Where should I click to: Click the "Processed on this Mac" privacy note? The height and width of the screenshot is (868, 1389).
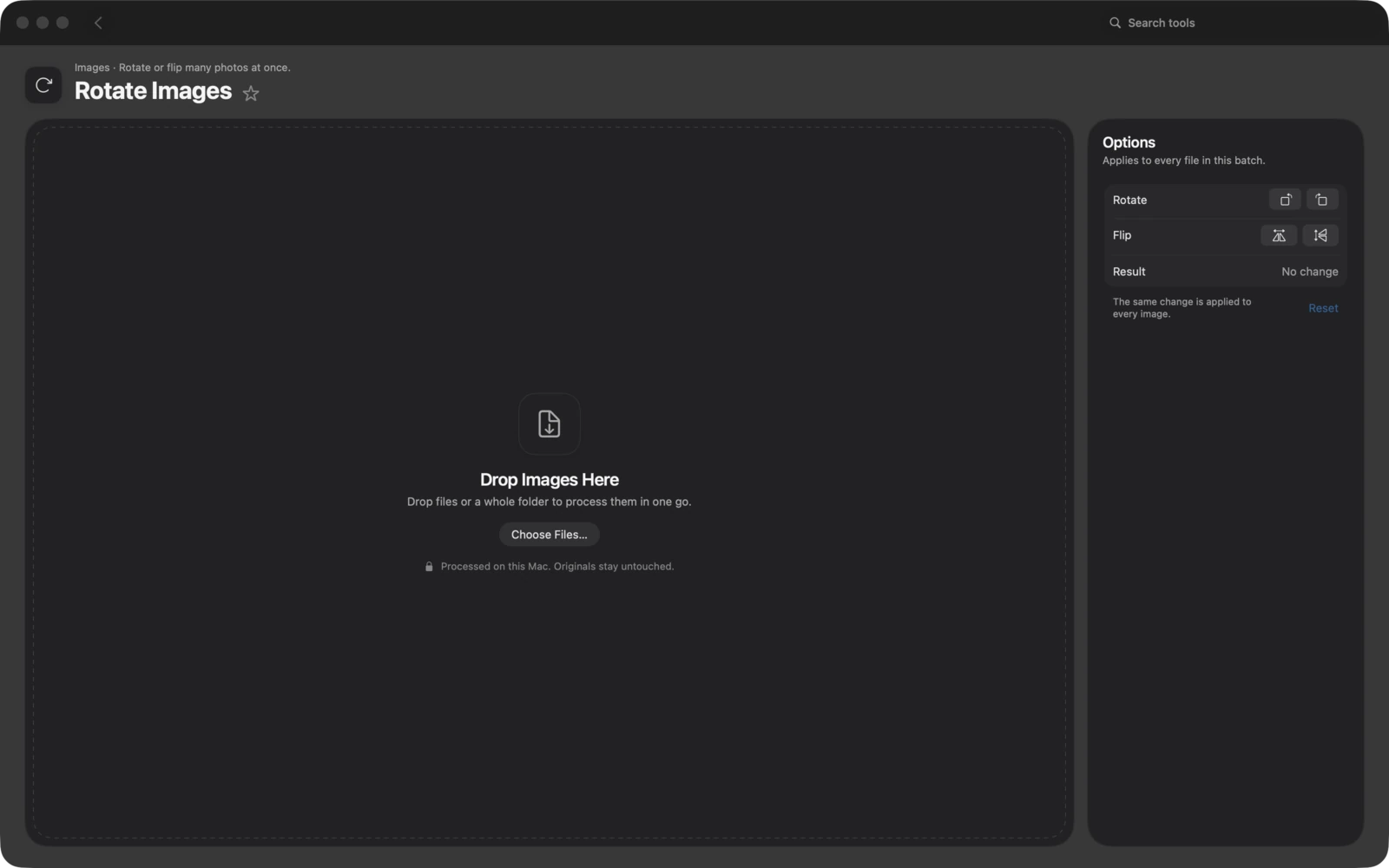coord(557,567)
